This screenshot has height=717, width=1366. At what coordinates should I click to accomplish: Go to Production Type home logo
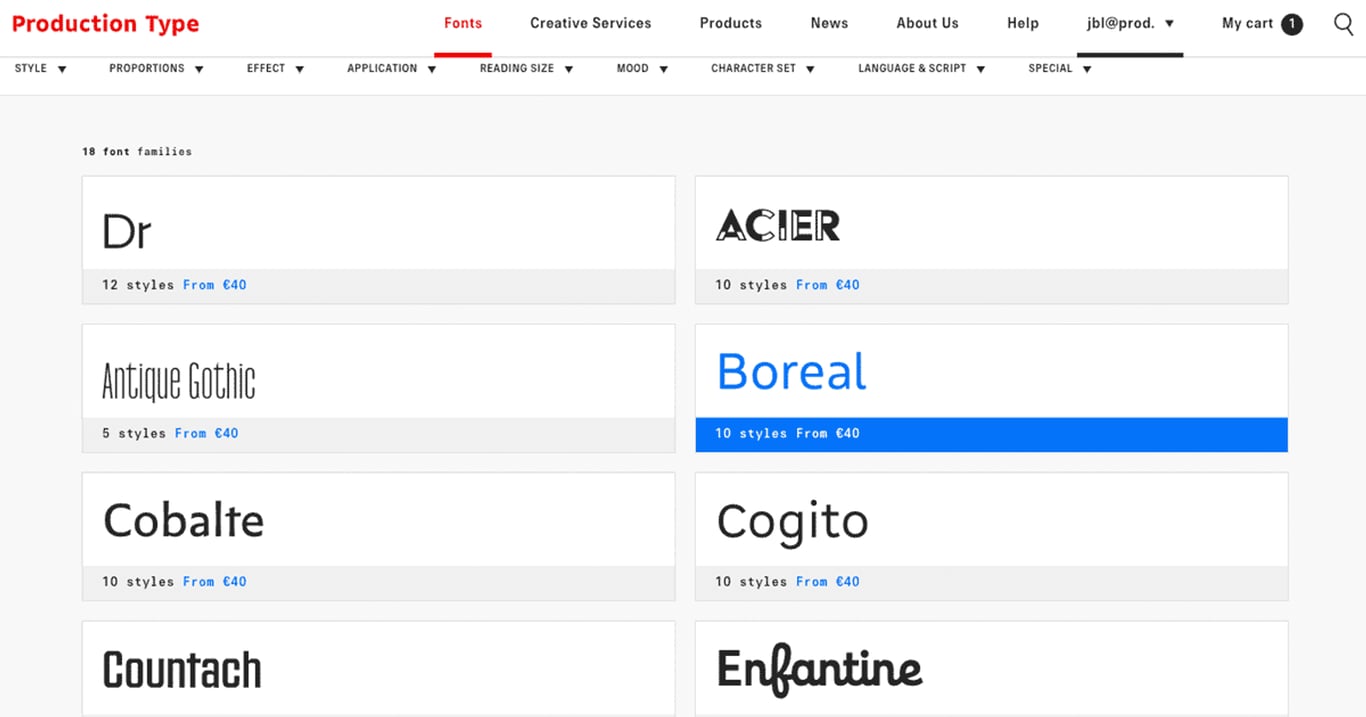(105, 24)
